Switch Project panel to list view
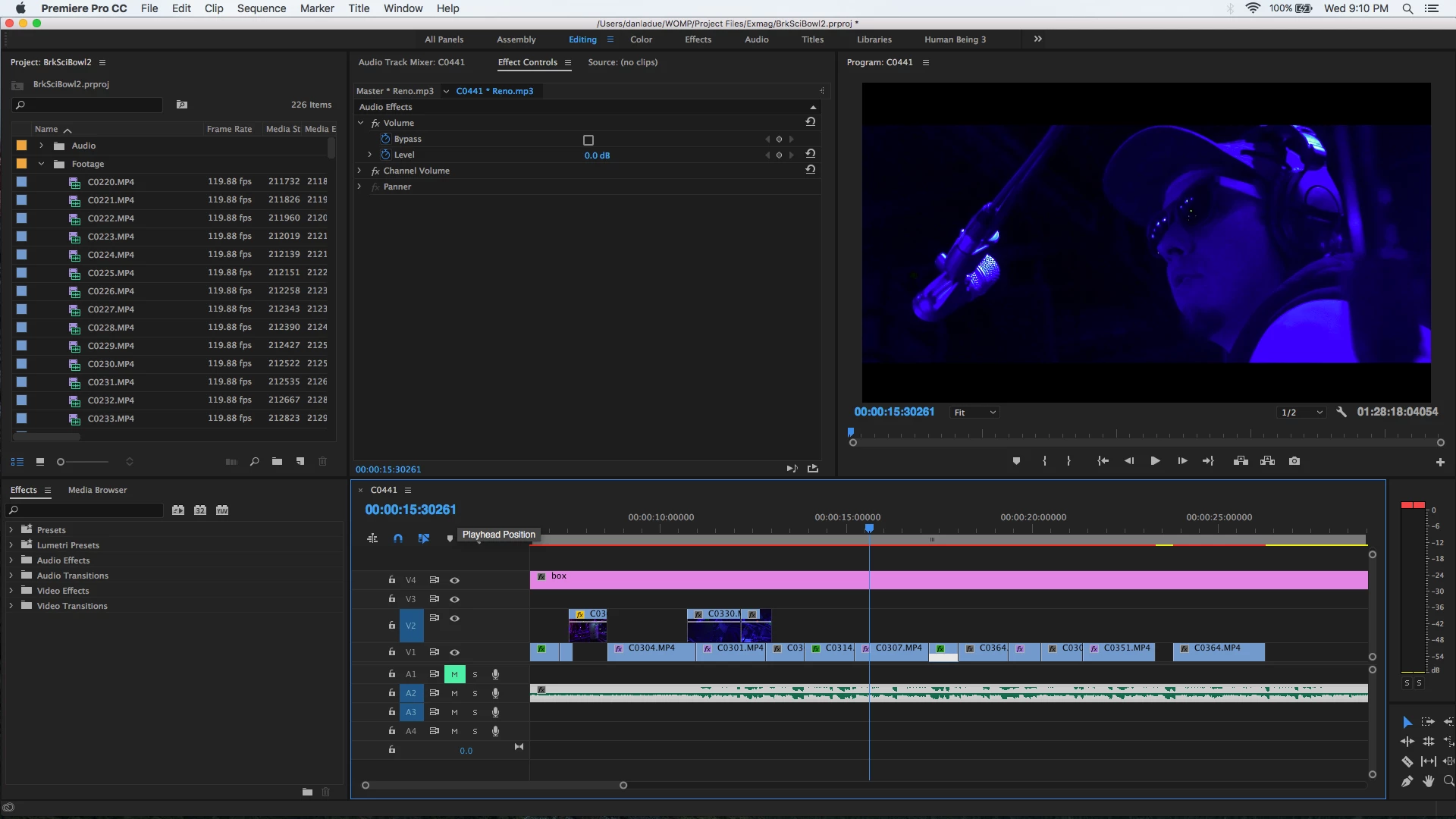 (x=17, y=461)
